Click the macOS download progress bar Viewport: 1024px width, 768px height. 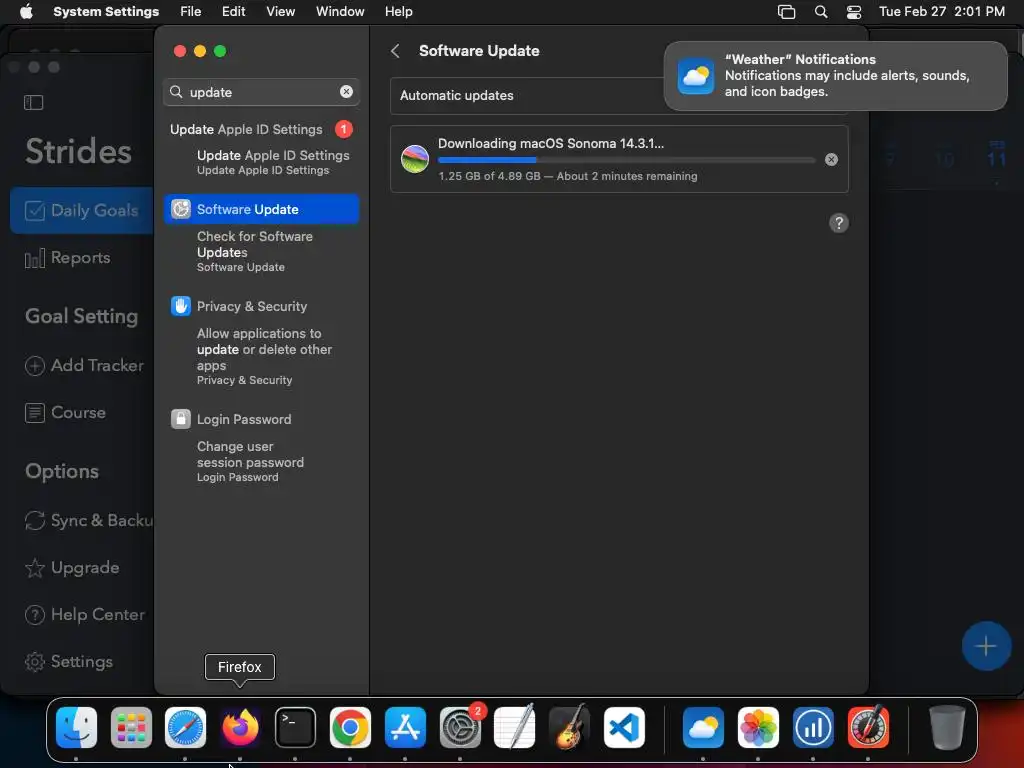point(626,159)
